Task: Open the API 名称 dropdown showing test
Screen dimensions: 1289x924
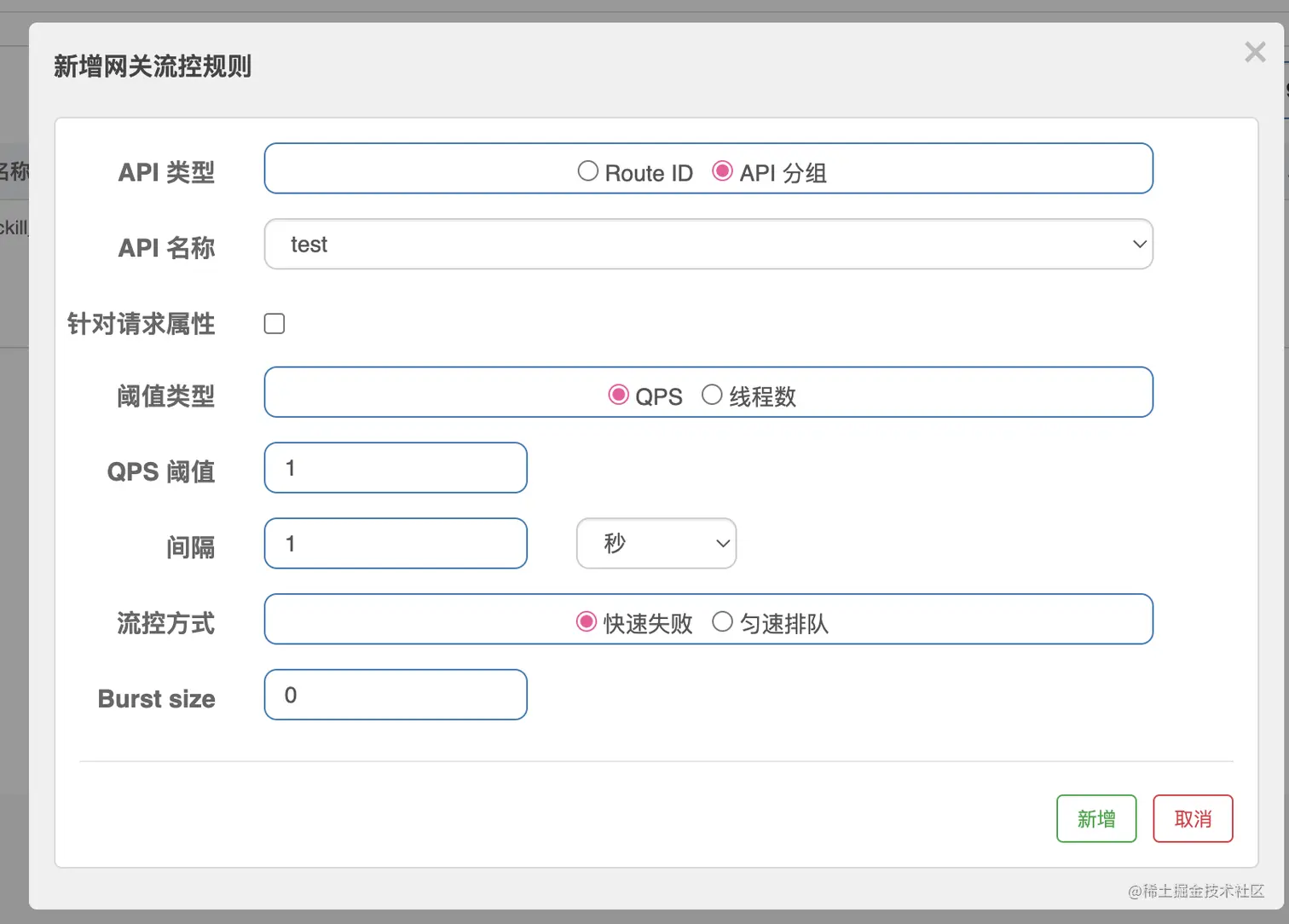Action: (x=708, y=245)
